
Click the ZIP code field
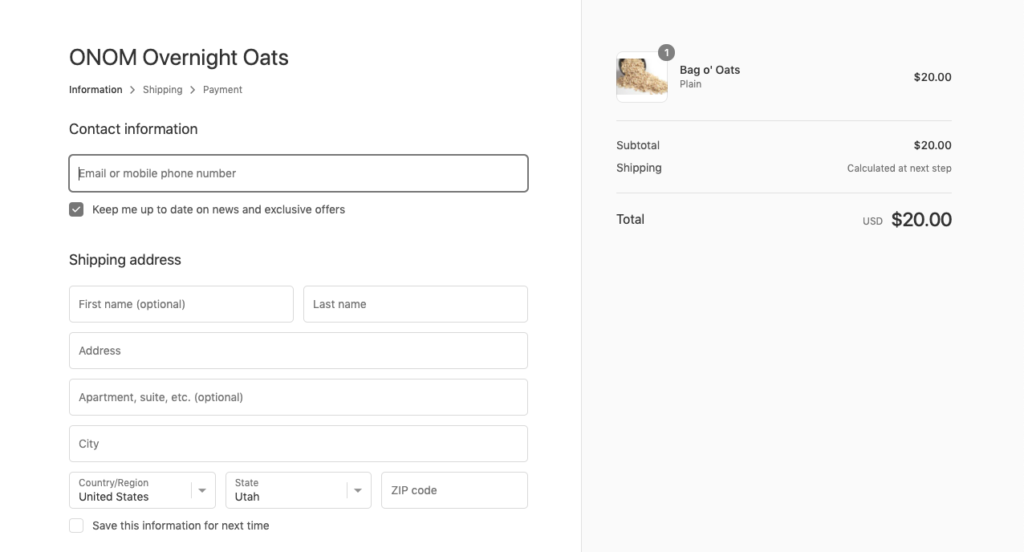click(455, 491)
